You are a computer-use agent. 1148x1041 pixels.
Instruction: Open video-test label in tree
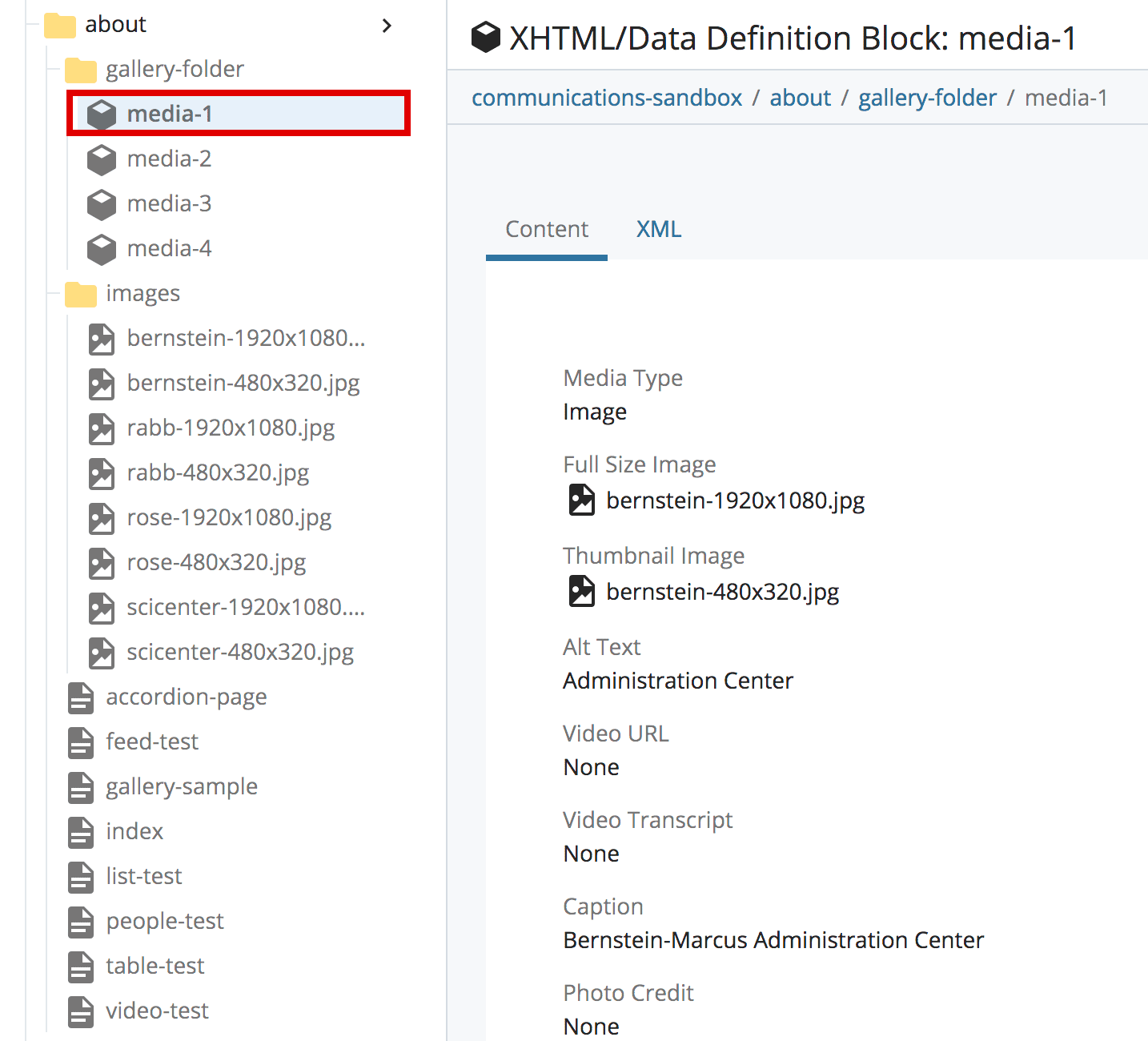point(157,1011)
